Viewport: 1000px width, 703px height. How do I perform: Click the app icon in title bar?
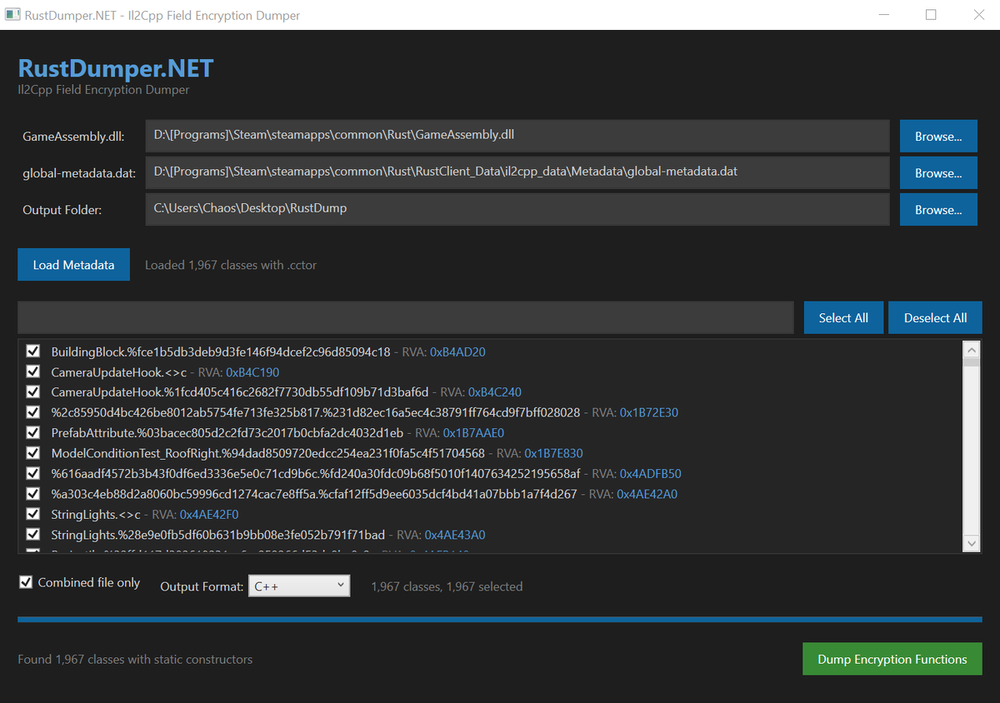tap(14, 15)
